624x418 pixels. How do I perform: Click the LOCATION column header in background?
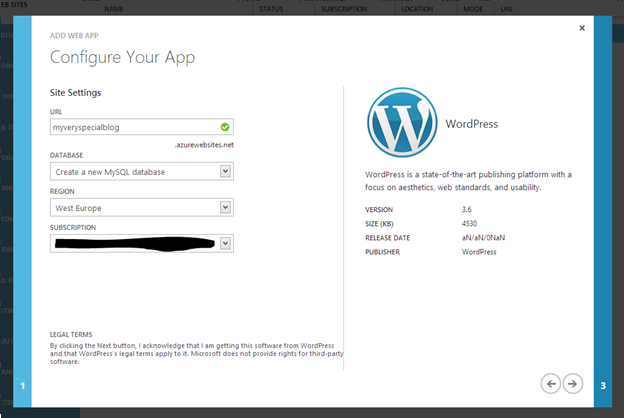point(417,9)
